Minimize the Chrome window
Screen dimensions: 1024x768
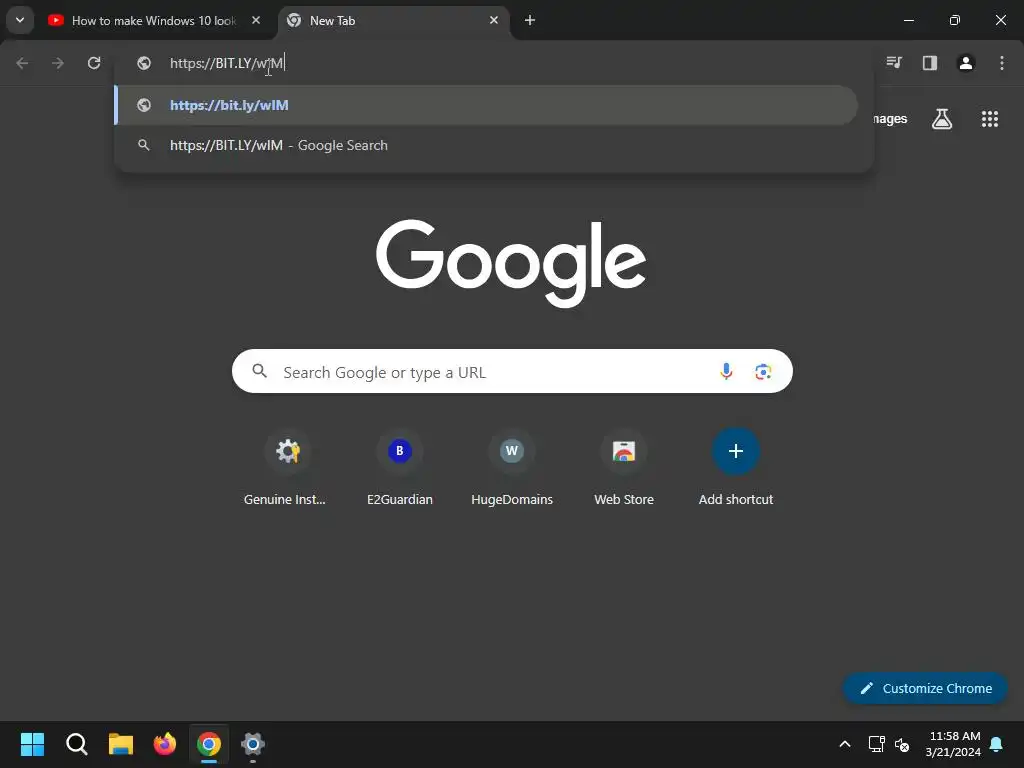(908, 20)
